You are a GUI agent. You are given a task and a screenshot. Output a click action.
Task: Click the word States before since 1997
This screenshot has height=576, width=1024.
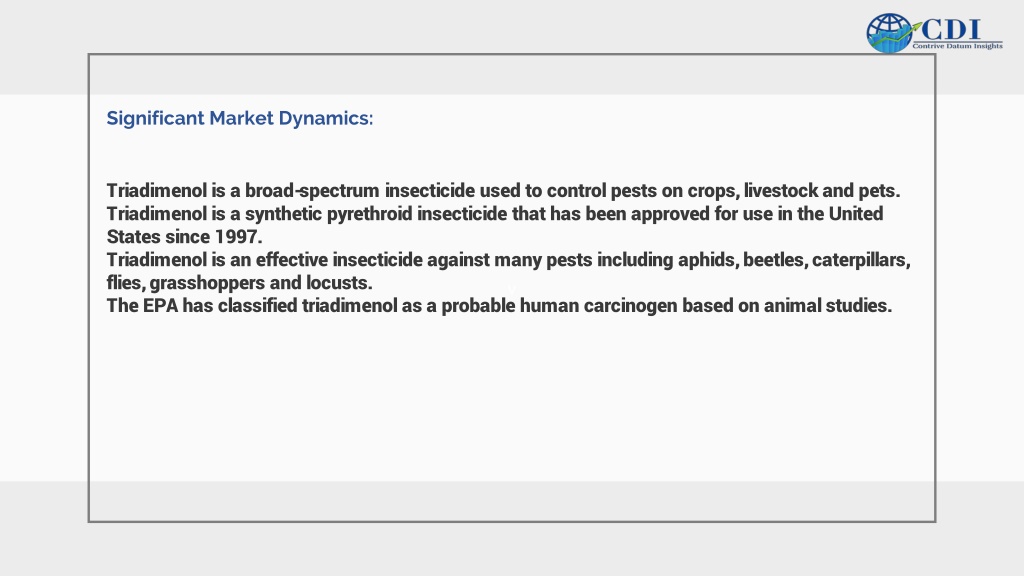click(133, 236)
